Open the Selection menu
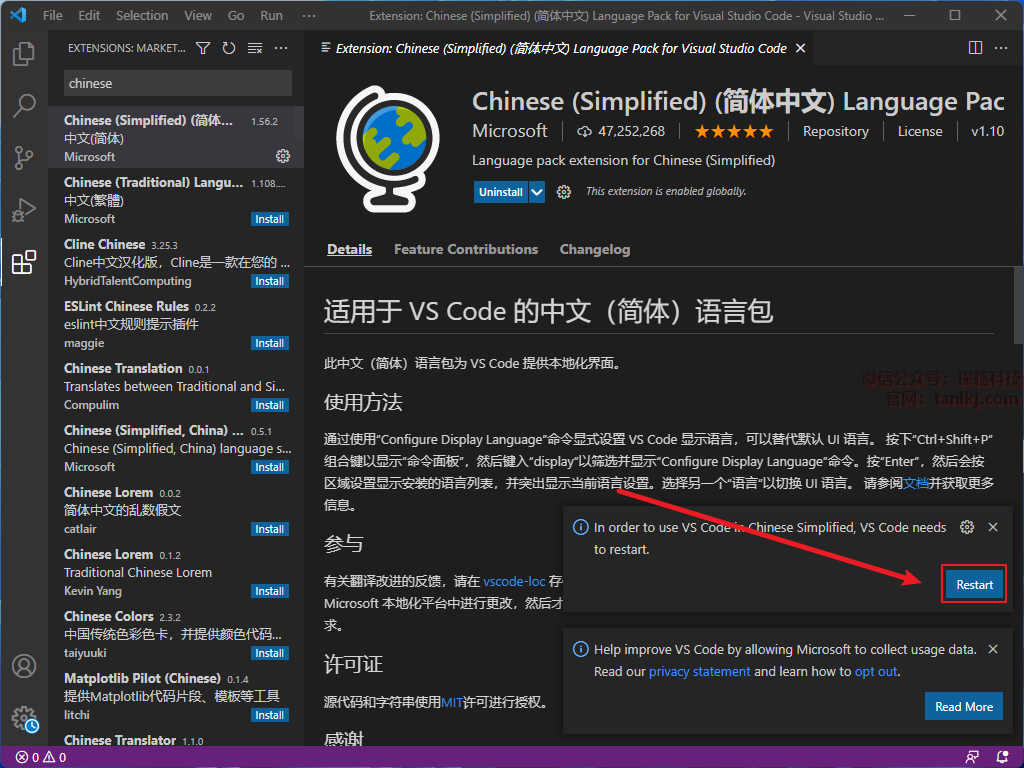 click(142, 16)
